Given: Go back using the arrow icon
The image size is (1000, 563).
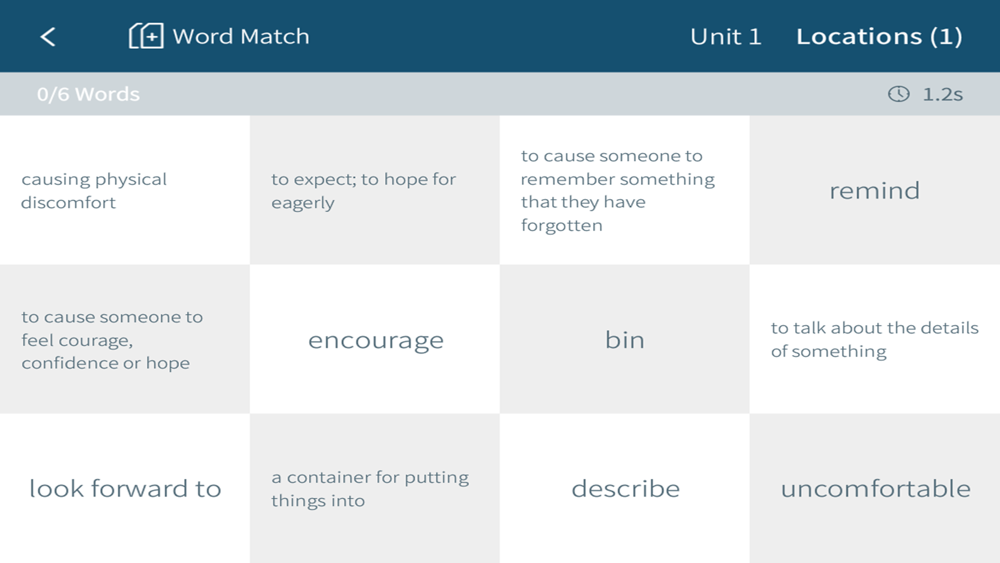Looking at the screenshot, I should pos(48,37).
